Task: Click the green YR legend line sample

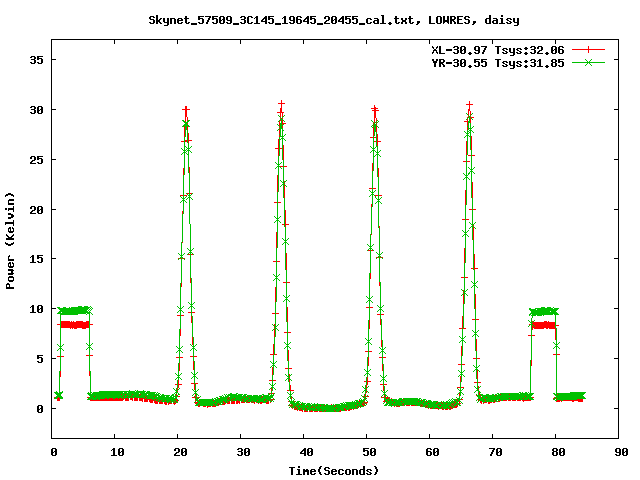Action: click(588, 62)
